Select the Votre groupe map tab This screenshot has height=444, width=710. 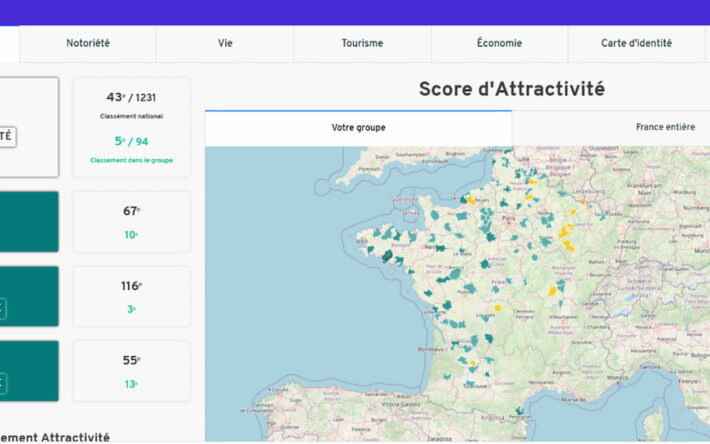(x=358, y=128)
